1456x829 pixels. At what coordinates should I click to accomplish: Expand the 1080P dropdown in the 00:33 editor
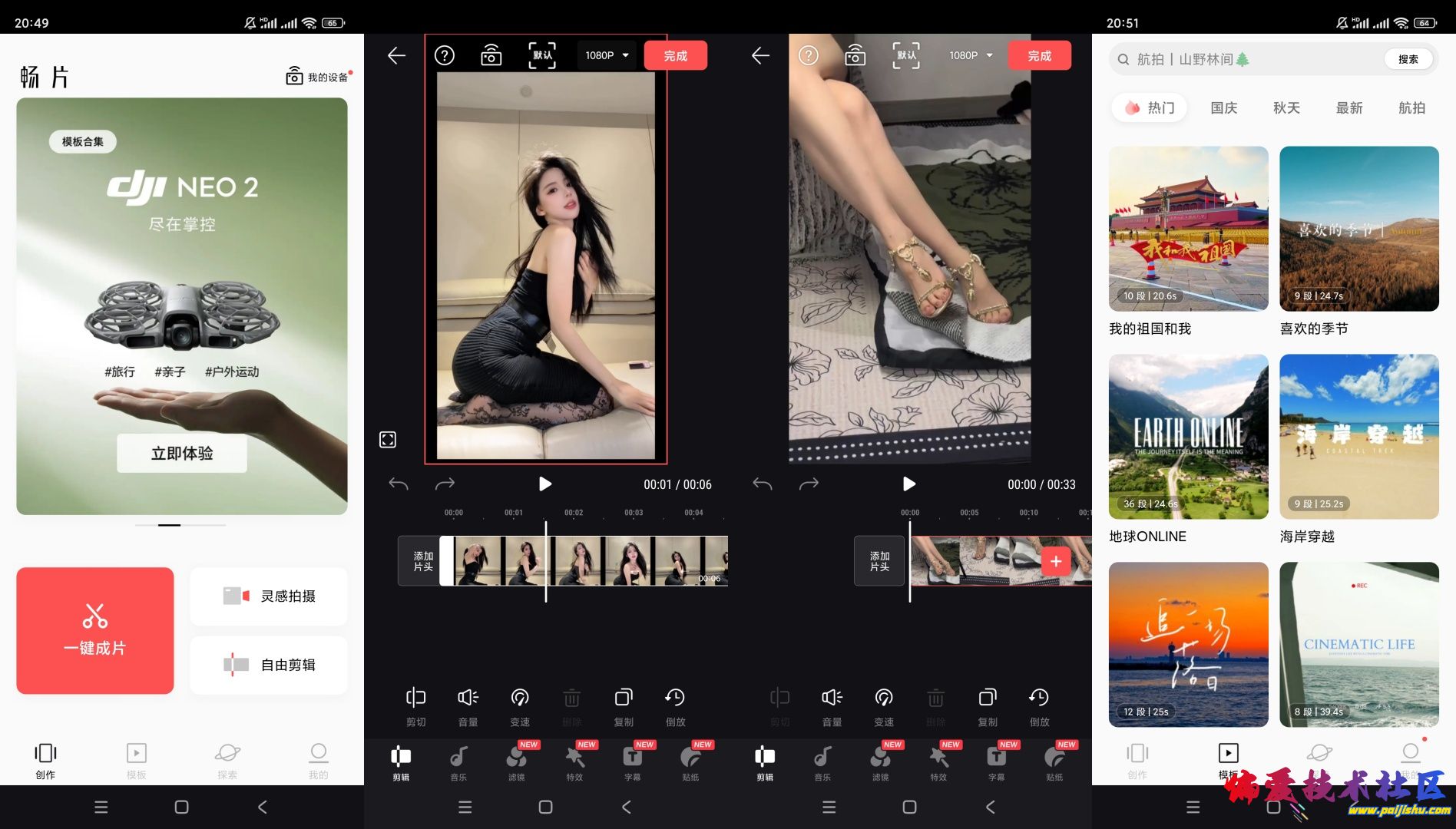coord(971,55)
